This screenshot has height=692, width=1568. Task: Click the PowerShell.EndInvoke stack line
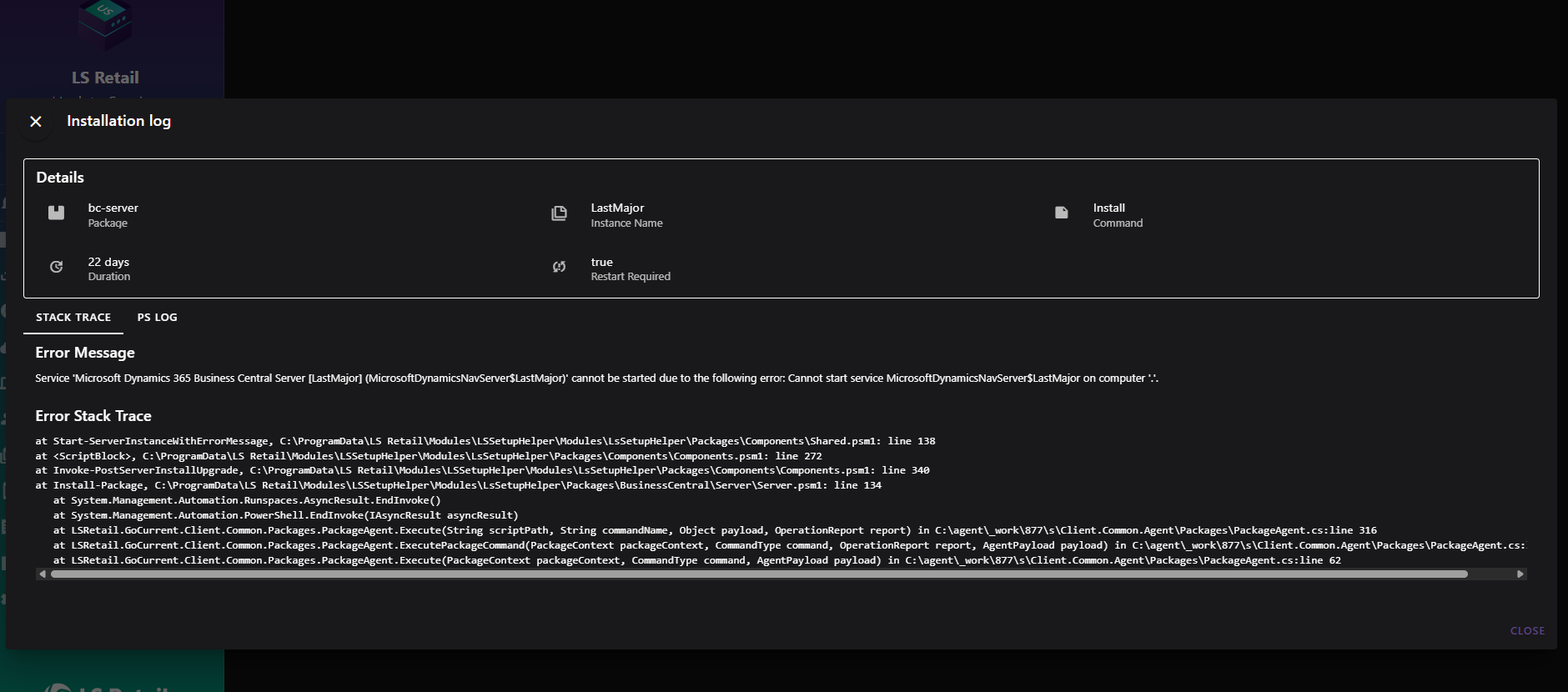285,515
